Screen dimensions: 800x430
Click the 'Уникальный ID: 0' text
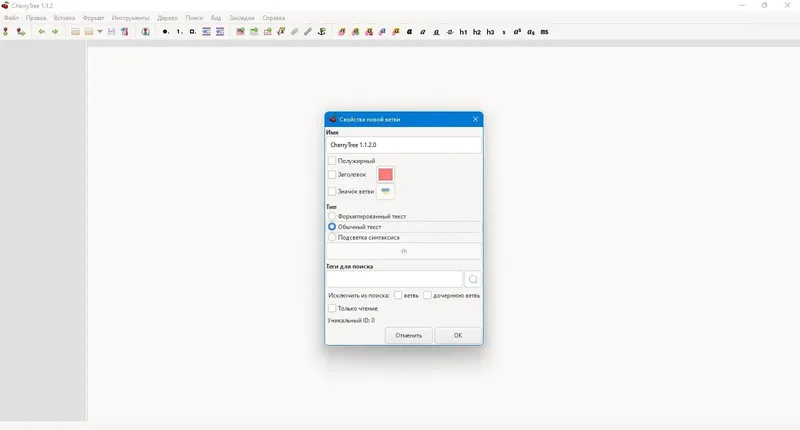click(351, 320)
